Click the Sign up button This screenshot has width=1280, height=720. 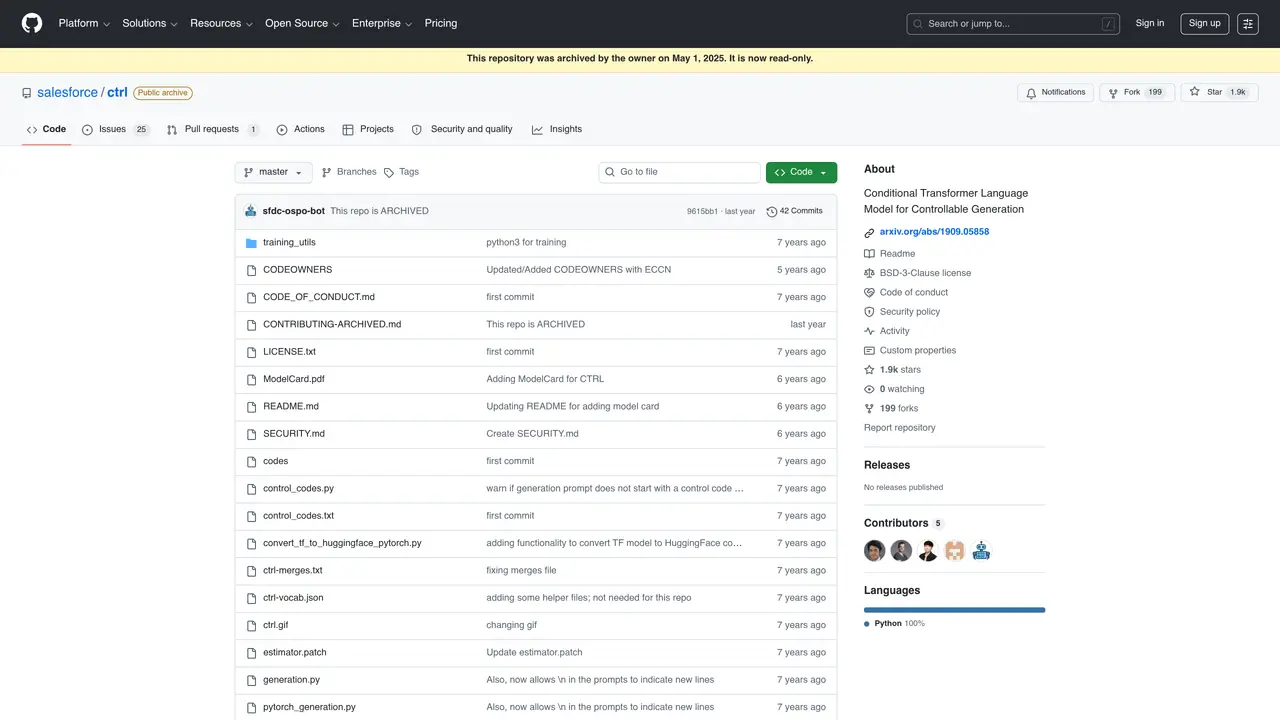coord(1205,23)
